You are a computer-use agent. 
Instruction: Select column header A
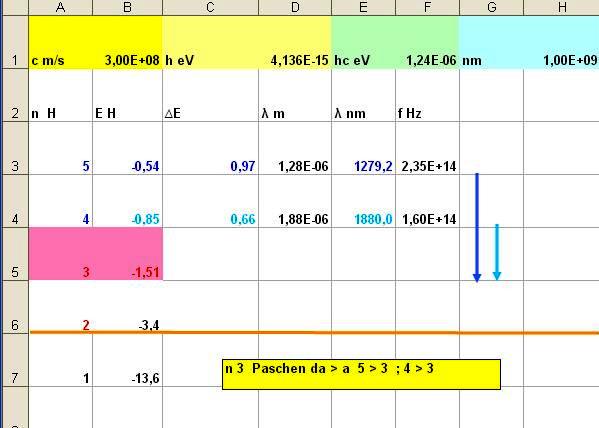pyautogui.click(x=60, y=7)
